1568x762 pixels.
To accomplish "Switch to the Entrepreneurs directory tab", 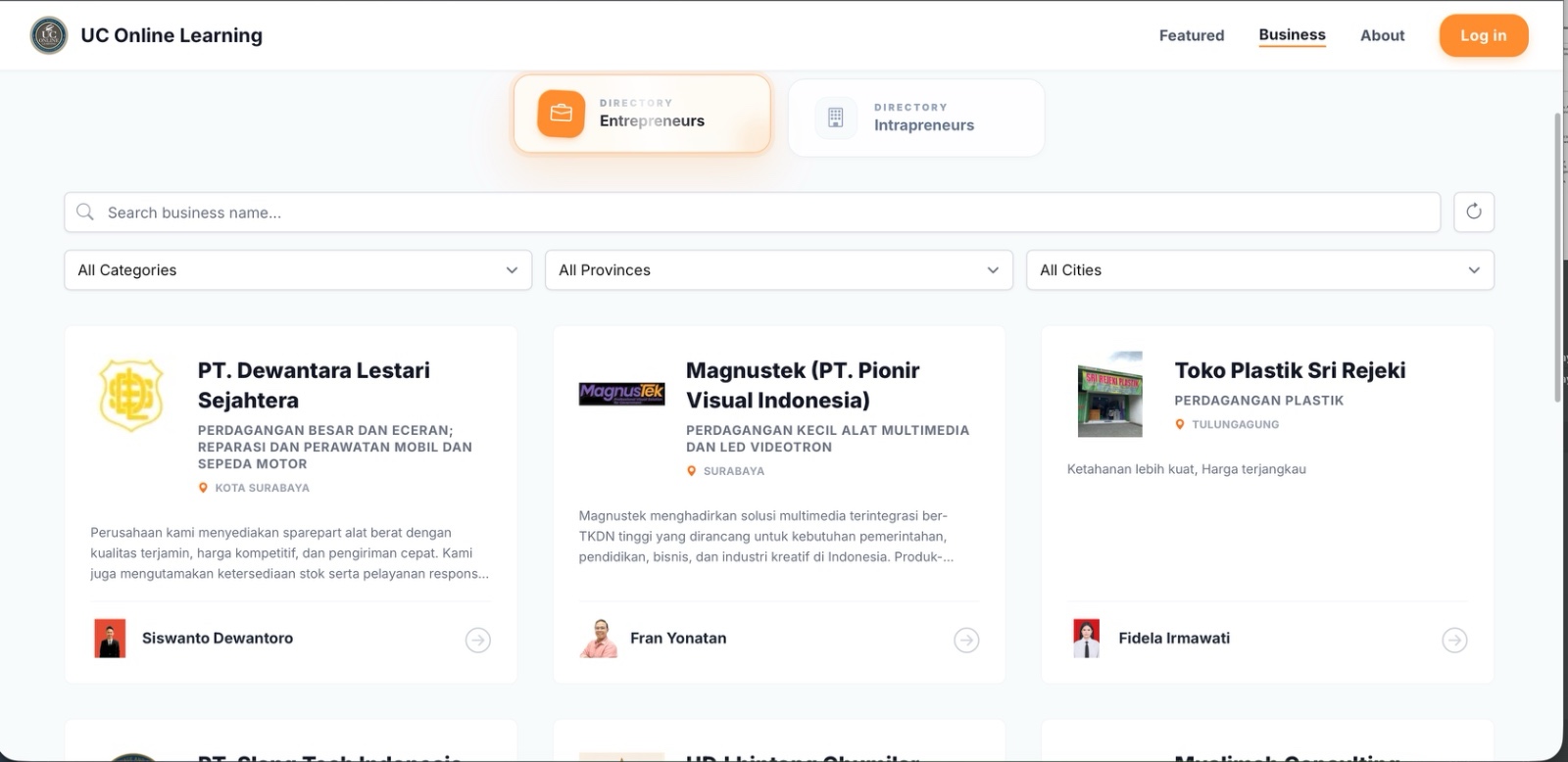I will [642, 114].
